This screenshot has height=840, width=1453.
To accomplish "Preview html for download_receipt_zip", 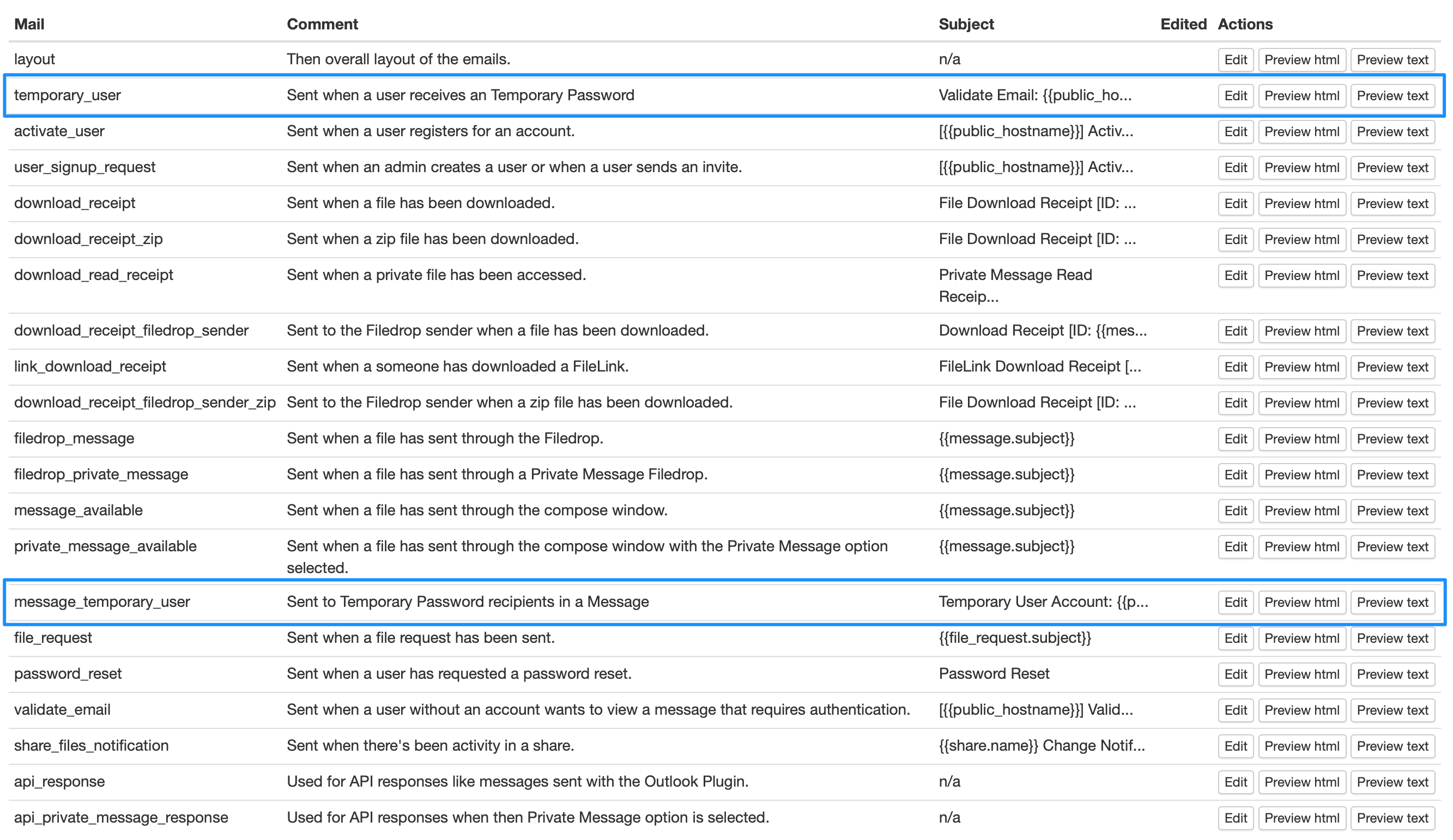I will (1302, 239).
